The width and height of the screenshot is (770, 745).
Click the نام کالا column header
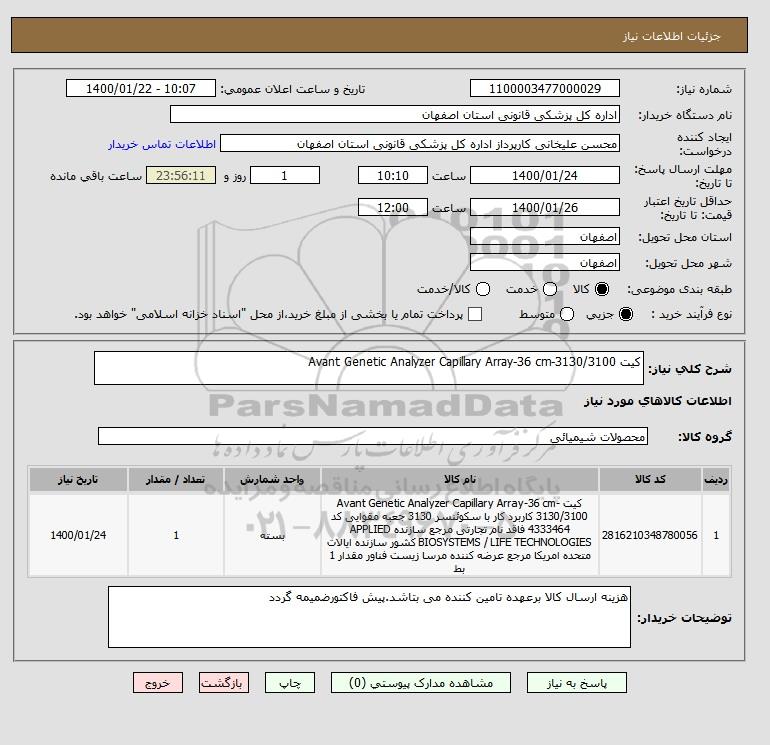pyautogui.click(x=460, y=479)
